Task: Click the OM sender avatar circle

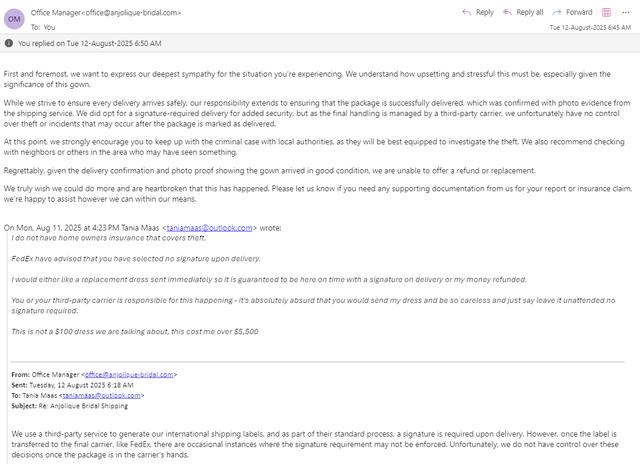Action: coord(14,19)
